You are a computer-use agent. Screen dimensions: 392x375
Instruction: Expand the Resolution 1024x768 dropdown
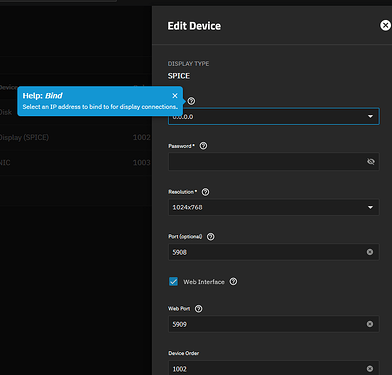click(273, 207)
